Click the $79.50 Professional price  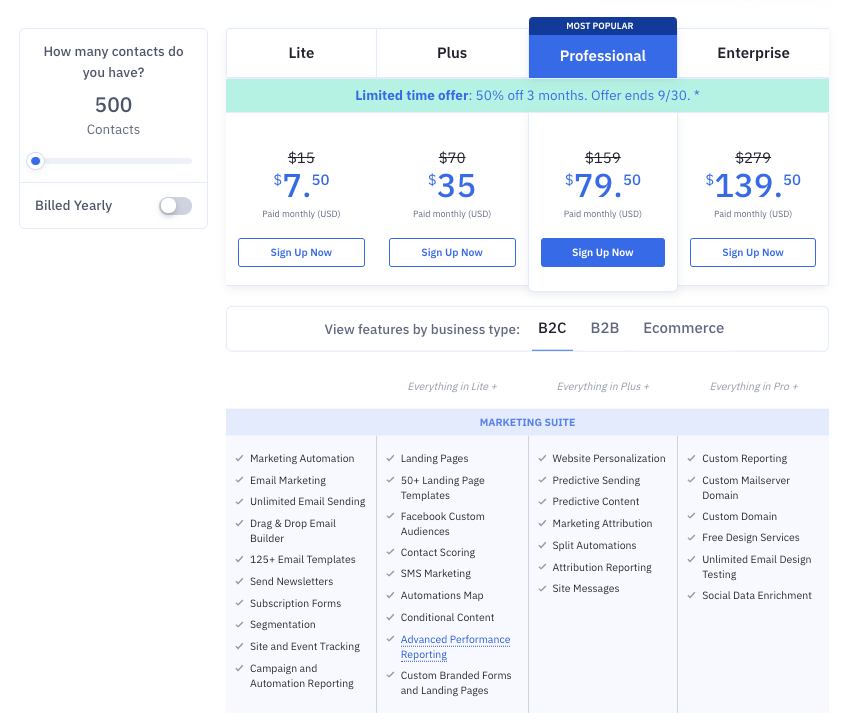pyautogui.click(x=603, y=185)
